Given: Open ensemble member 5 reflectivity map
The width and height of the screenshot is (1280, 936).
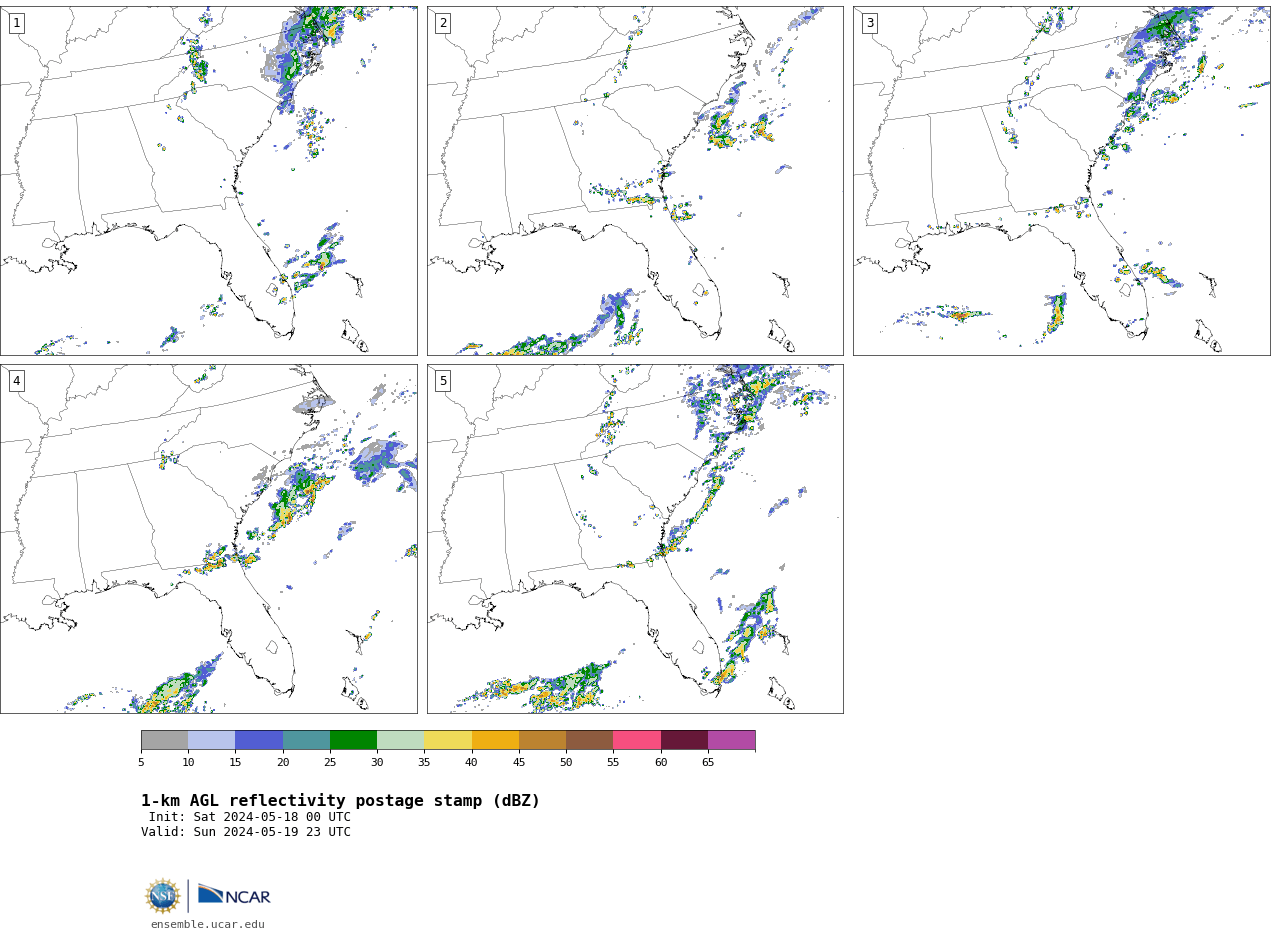Looking at the screenshot, I should point(635,539).
